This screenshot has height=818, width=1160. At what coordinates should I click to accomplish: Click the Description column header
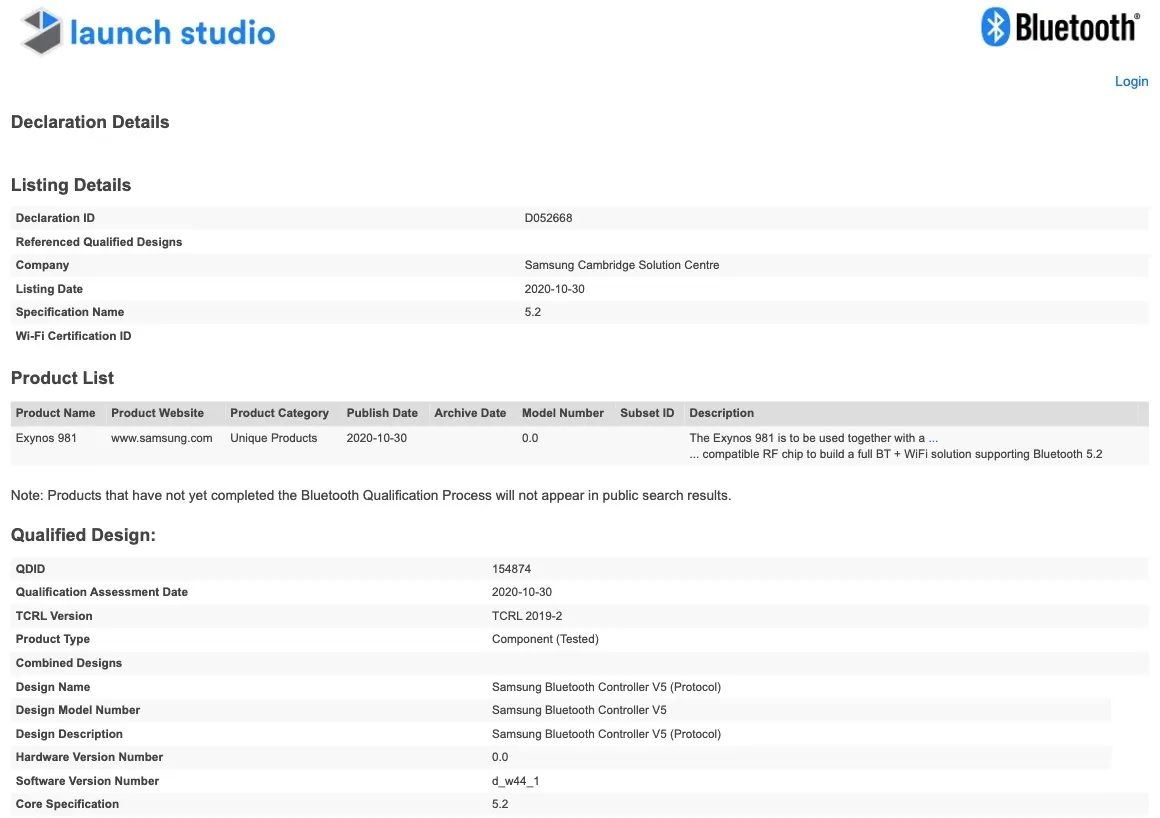click(721, 413)
